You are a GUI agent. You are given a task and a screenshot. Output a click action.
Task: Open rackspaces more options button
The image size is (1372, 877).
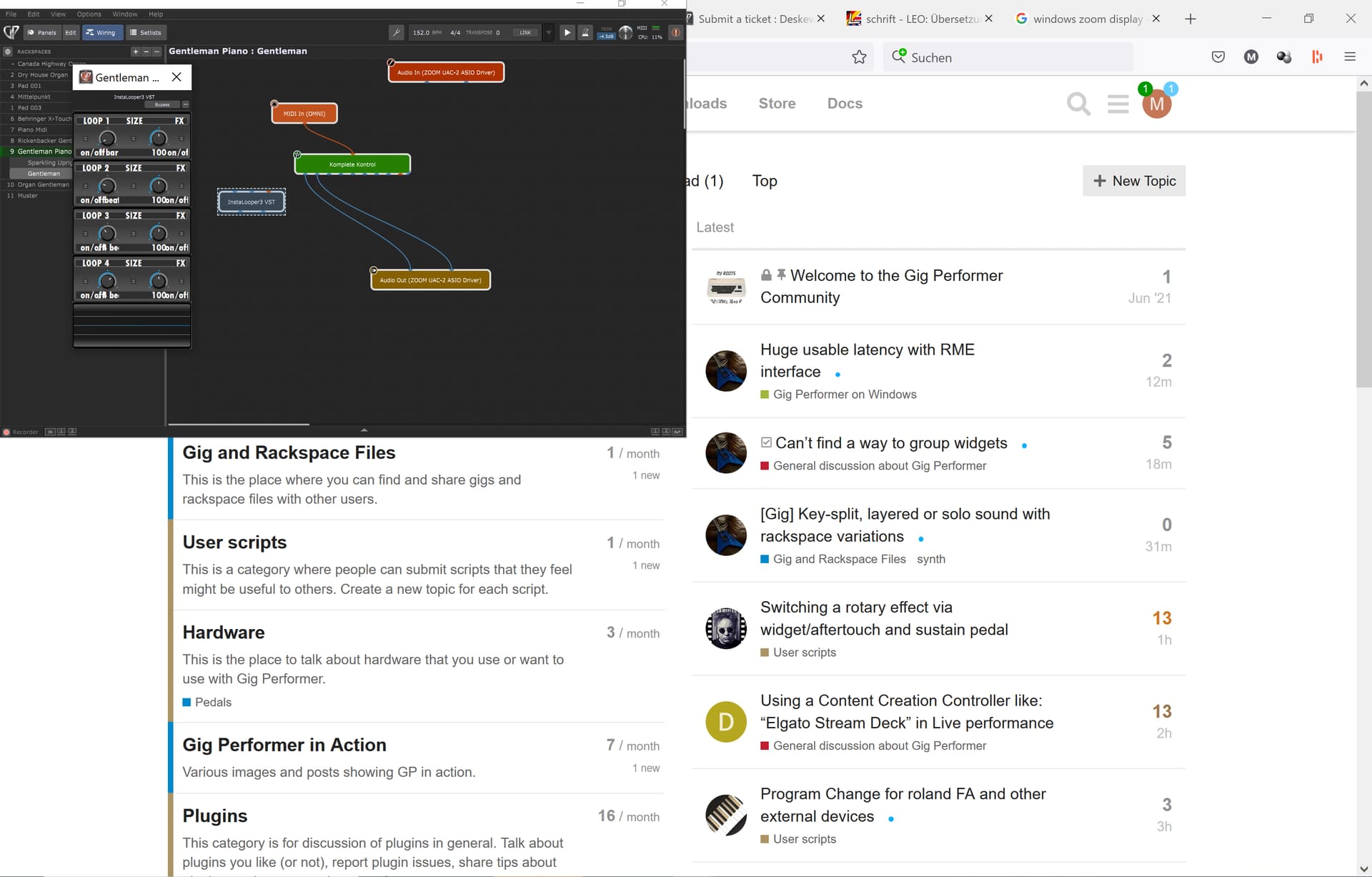pyautogui.click(x=156, y=51)
